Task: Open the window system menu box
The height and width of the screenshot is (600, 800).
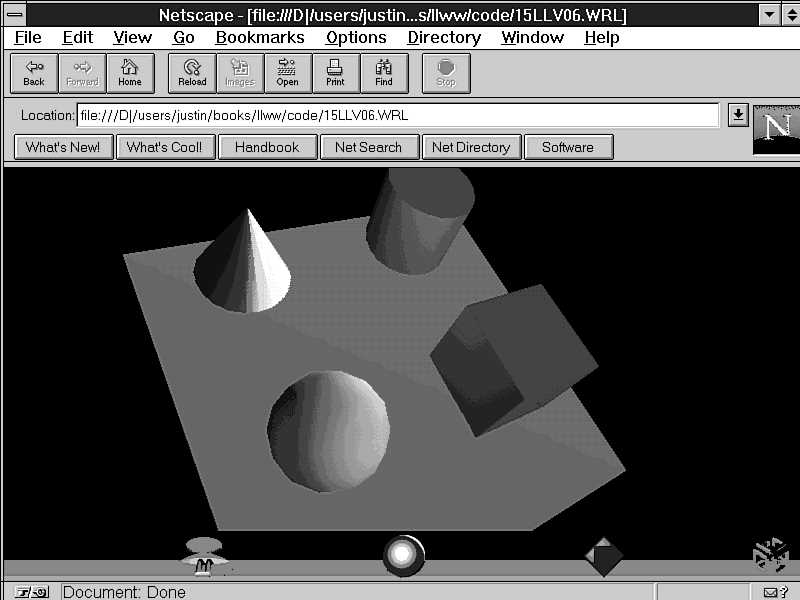Action: click(x=15, y=14)
